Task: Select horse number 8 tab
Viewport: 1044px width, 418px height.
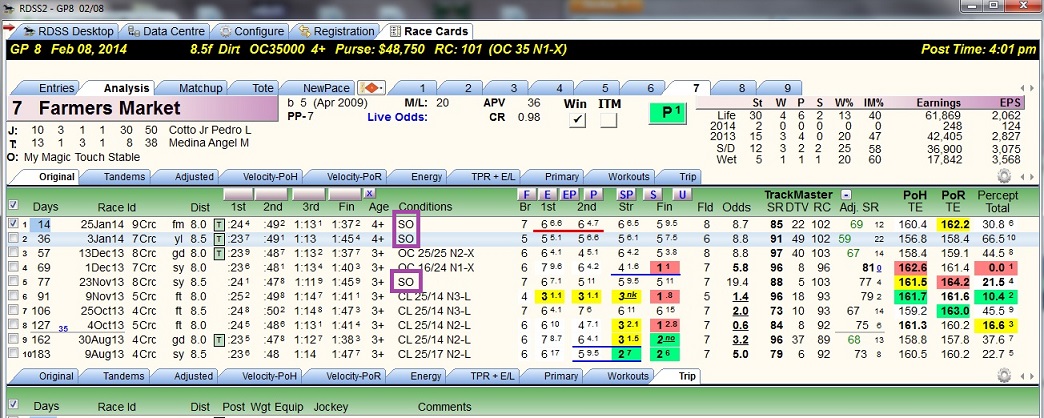Action: pyautogui.click(x=742, y=88)
